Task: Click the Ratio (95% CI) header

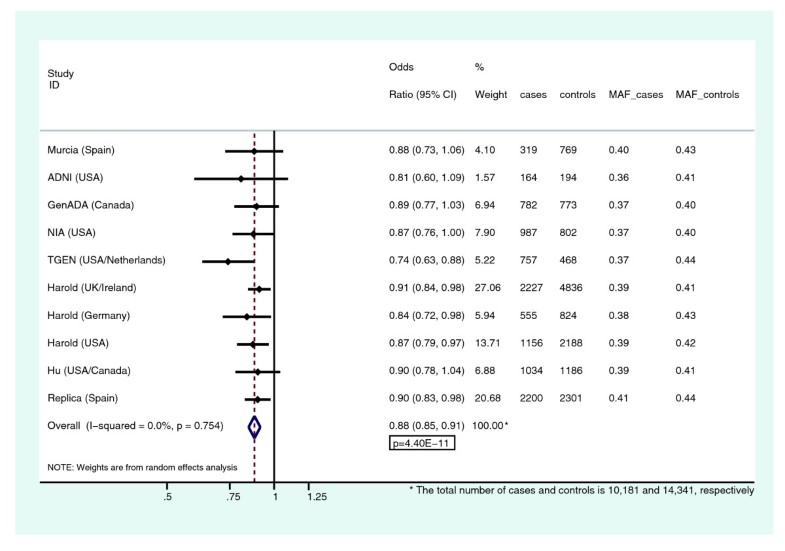Action: click(x=423, y=95)
